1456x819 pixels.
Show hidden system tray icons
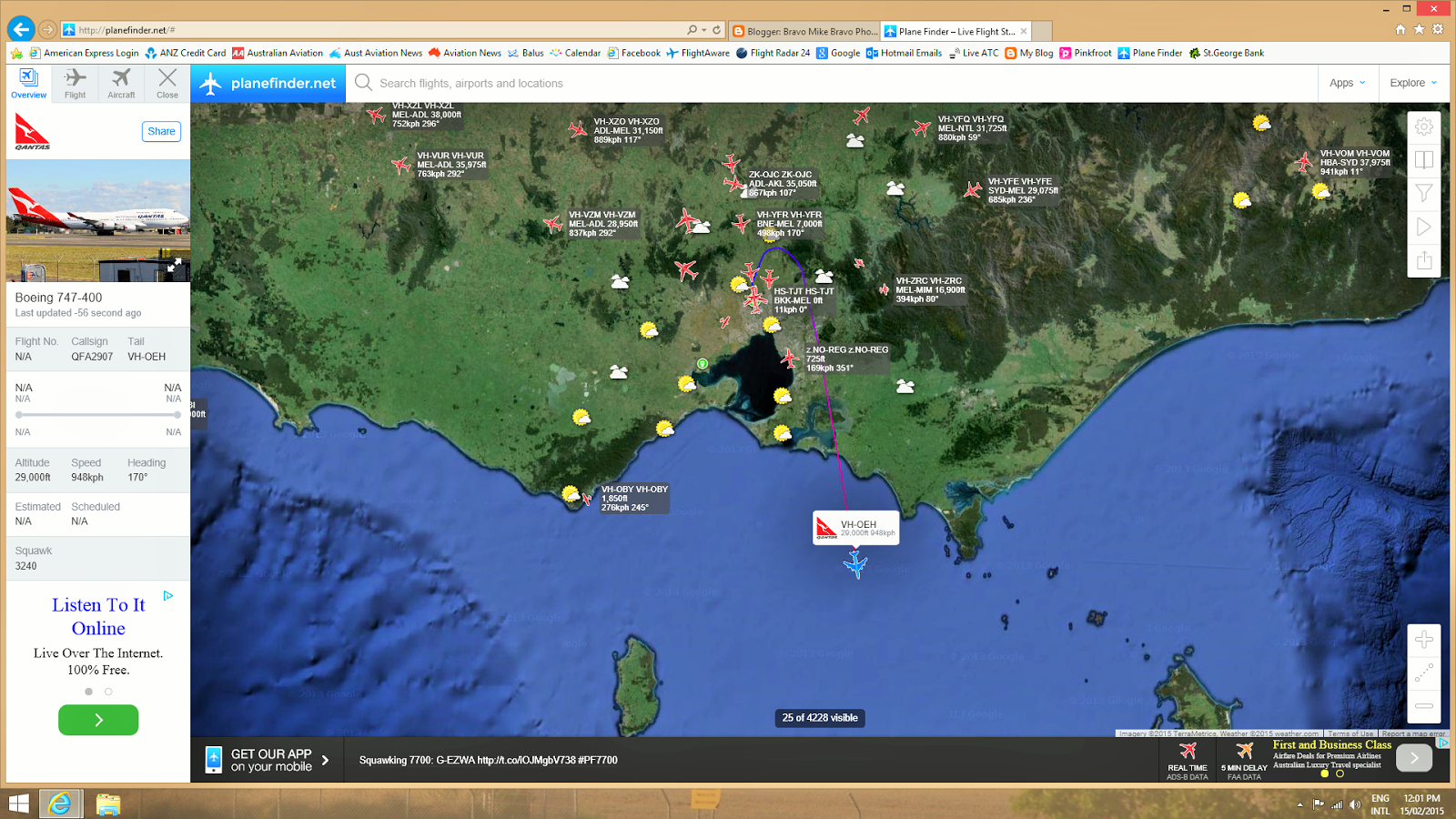click(x=1299, y=804)
